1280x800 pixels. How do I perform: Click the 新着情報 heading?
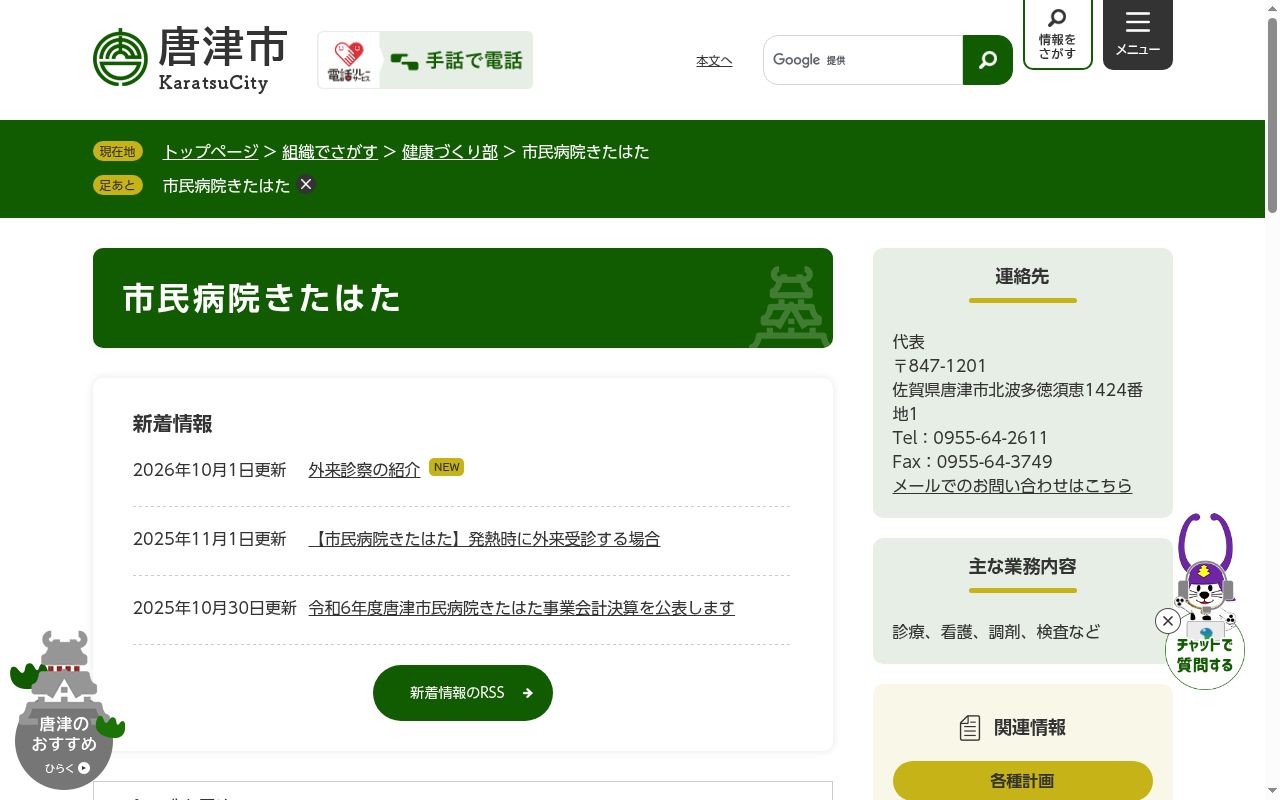(x=173, y=424)
